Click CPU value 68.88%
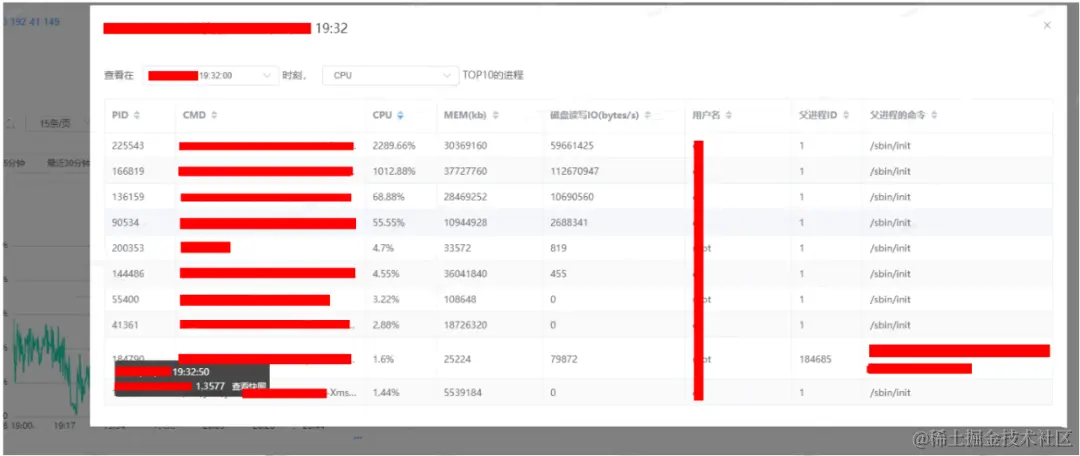Screen dimensions: 1080x456 click(x=388, y=197)
